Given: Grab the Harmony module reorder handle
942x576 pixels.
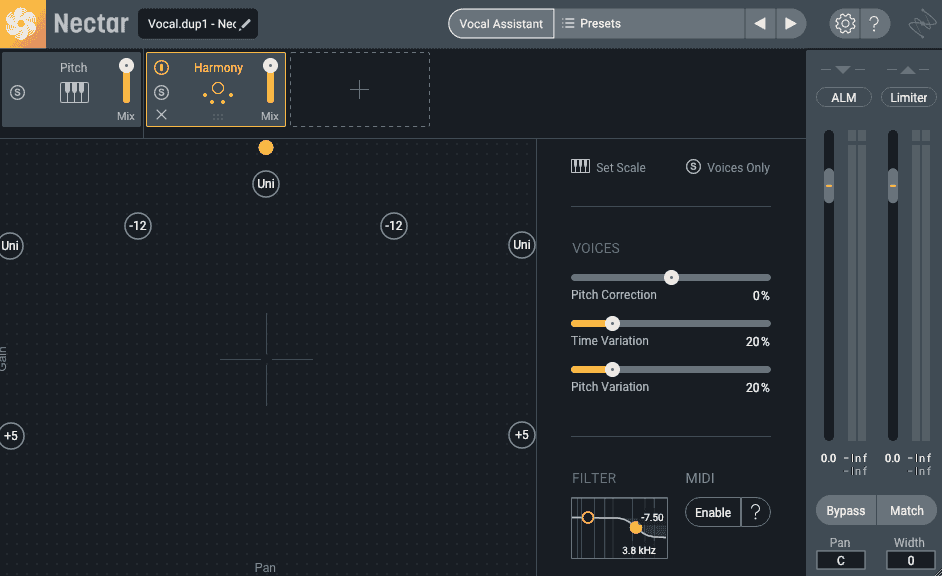Looking at the screenshot, I should click(x=218, y=117).
